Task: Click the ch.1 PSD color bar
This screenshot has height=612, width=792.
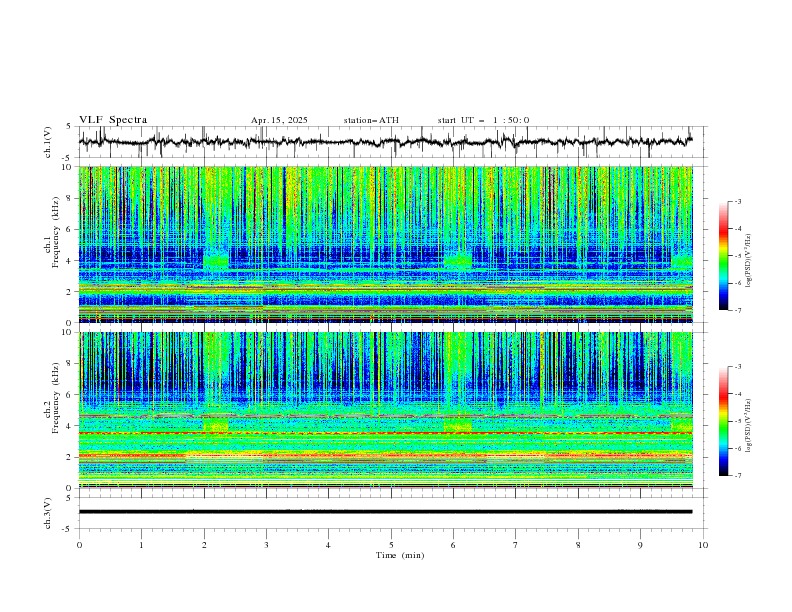Action: point(723,256)
